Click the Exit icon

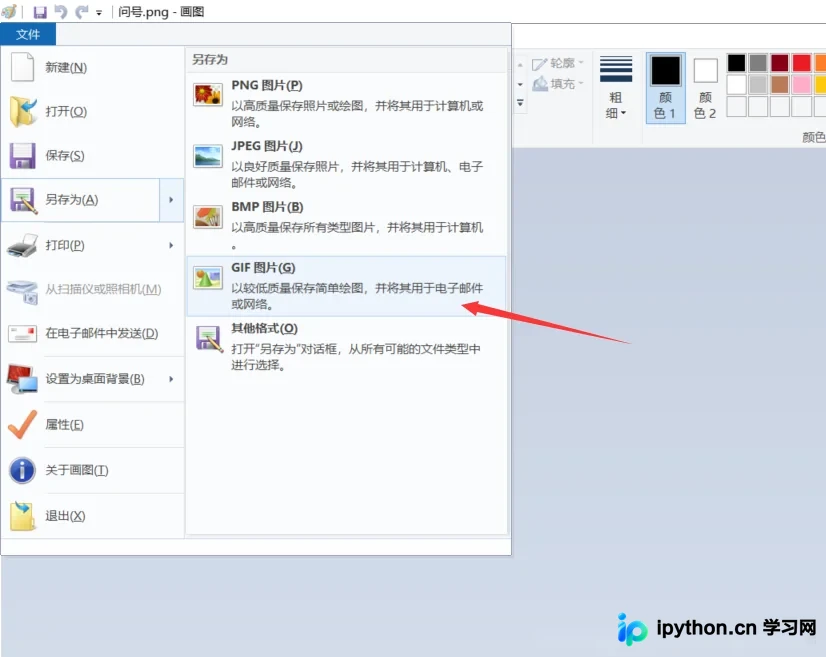coord(23,516)
